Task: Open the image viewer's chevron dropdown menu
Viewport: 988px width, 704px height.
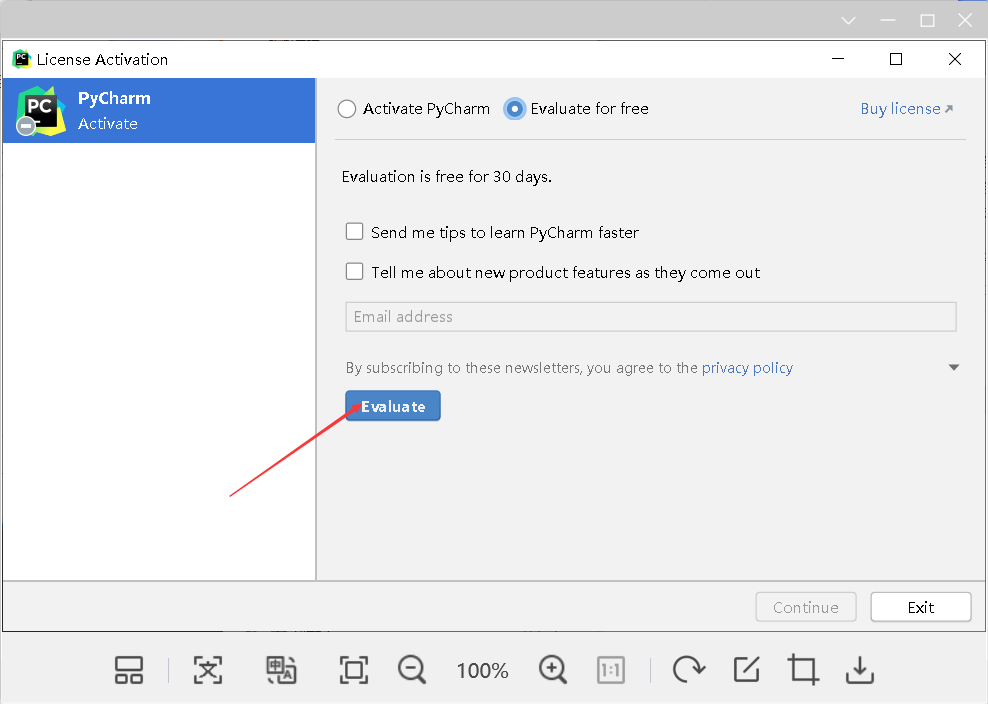Action: tap(849, 21)
